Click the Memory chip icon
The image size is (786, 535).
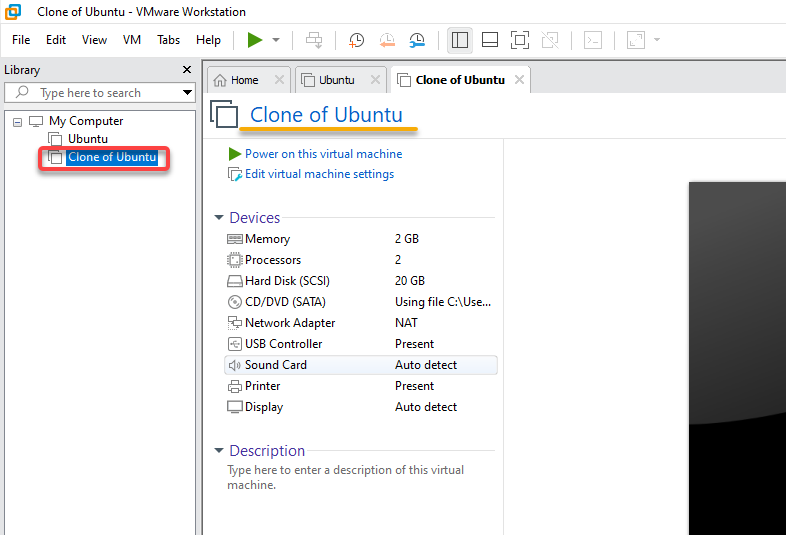click(x=235, y=239)
